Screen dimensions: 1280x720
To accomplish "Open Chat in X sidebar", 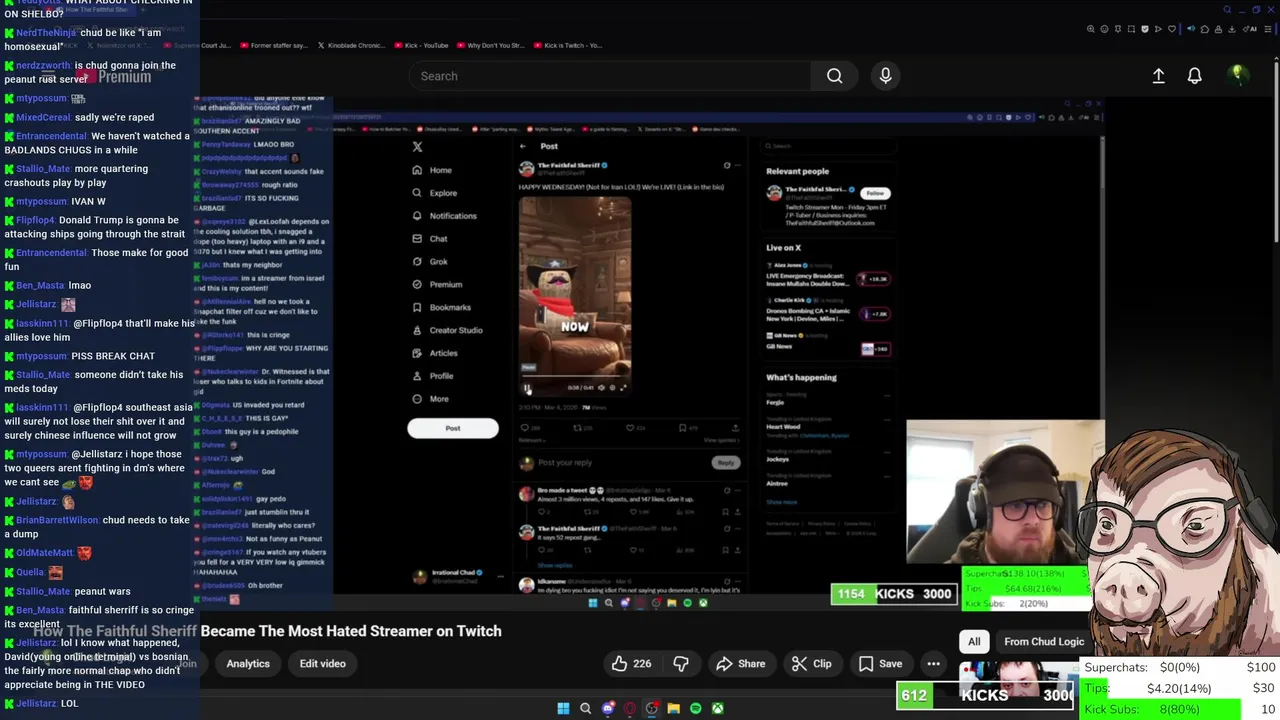I will [430, 239].
